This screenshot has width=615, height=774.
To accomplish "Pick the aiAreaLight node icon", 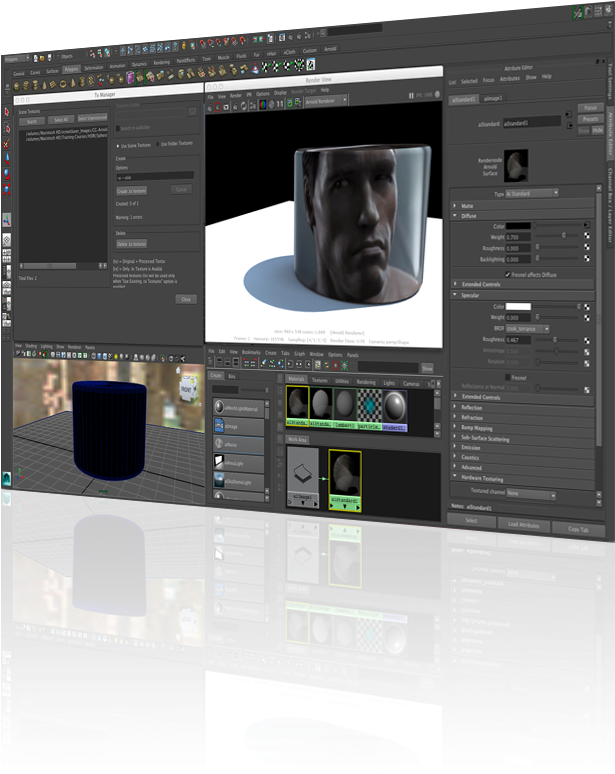I will [x=219, y=461].
